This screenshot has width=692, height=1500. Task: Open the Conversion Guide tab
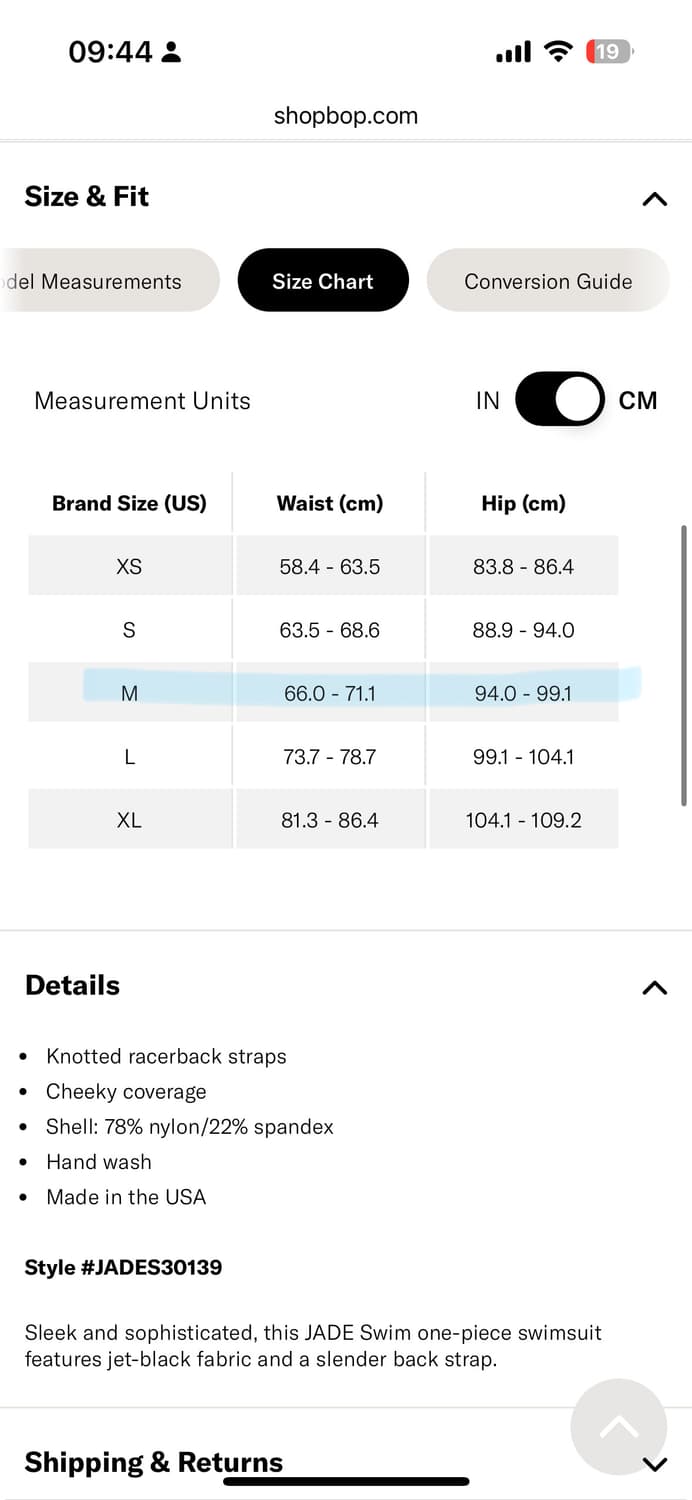pos(548,280)
